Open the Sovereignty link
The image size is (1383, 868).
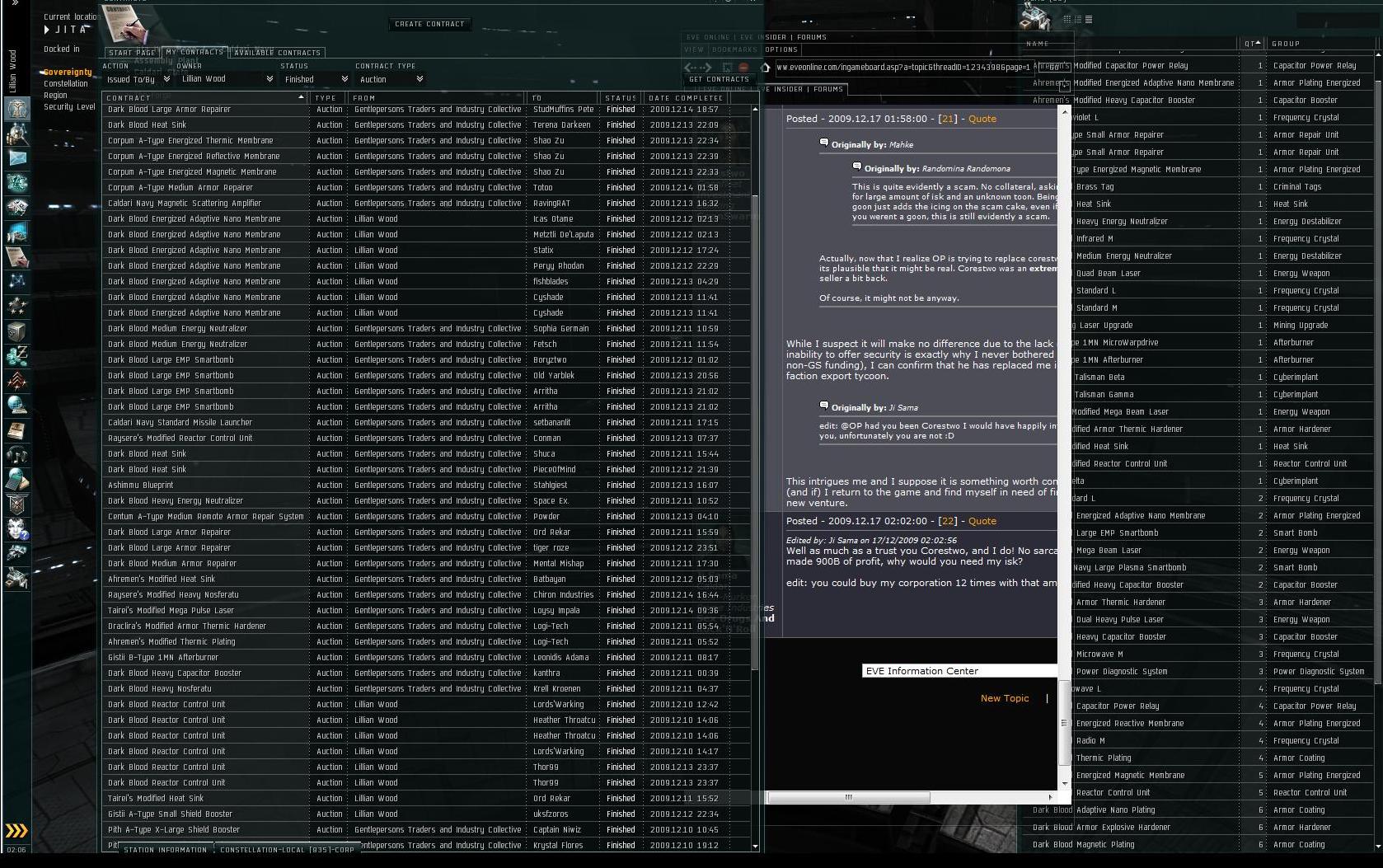(x=68, y=73)
